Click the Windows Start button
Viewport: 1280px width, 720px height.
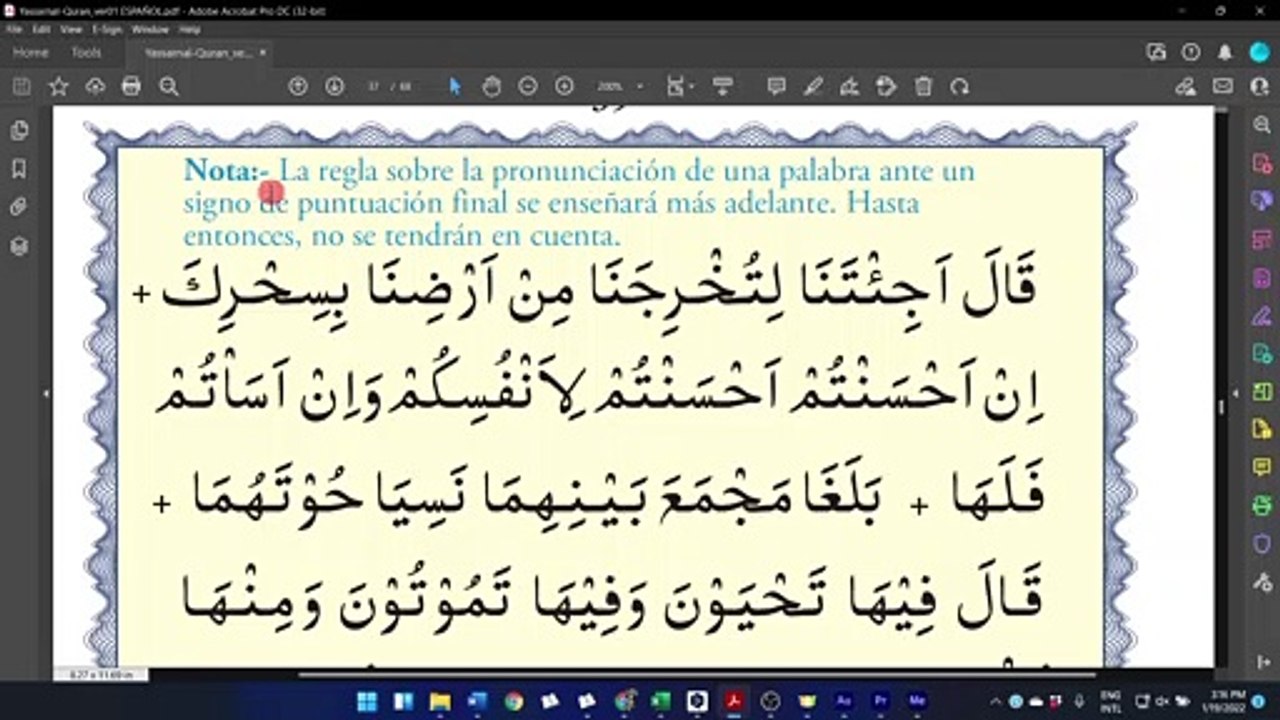pyautogui.click(x=367, y=701)
